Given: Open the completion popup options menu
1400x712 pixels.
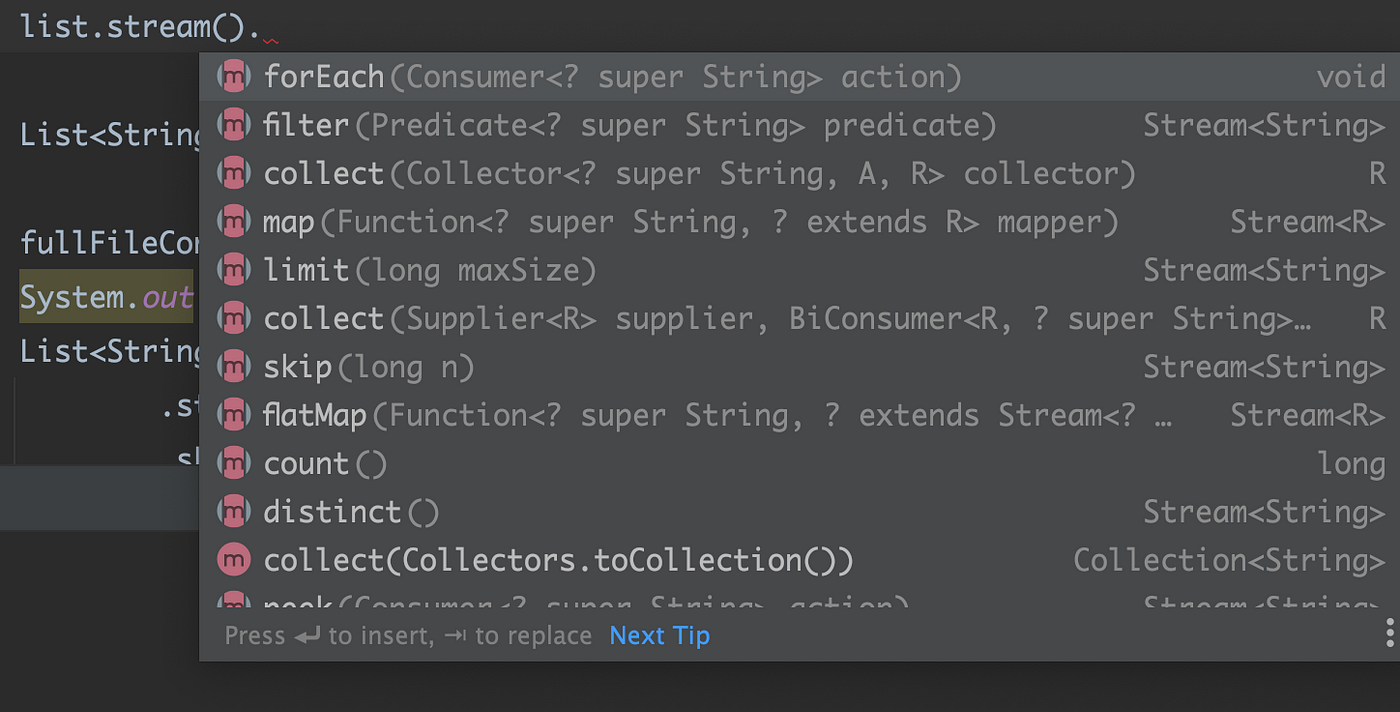Looking at the screenshot, I should 1390,634.
